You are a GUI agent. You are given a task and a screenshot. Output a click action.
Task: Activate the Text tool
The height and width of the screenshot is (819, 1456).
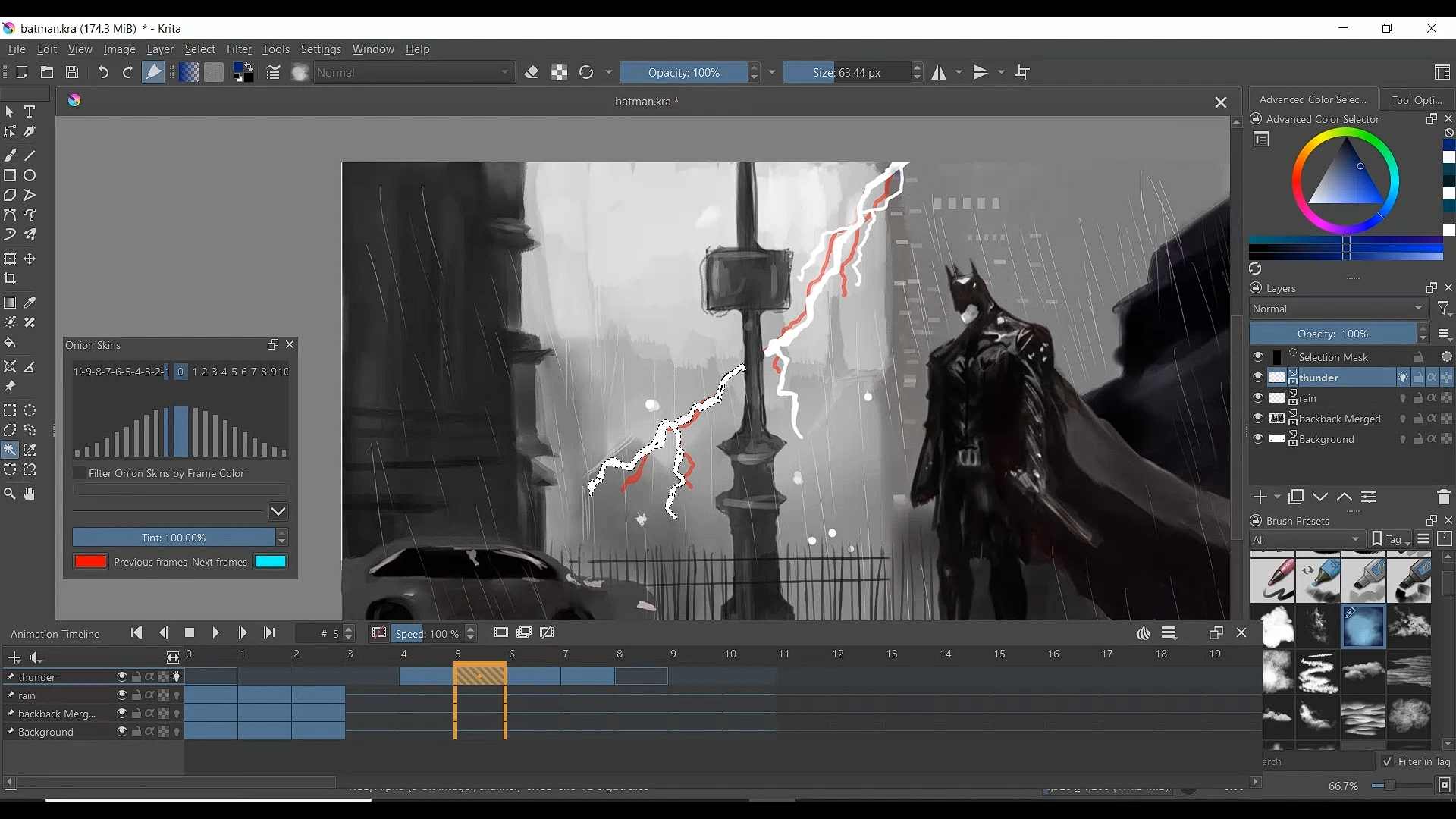click(x=30, y=112)
